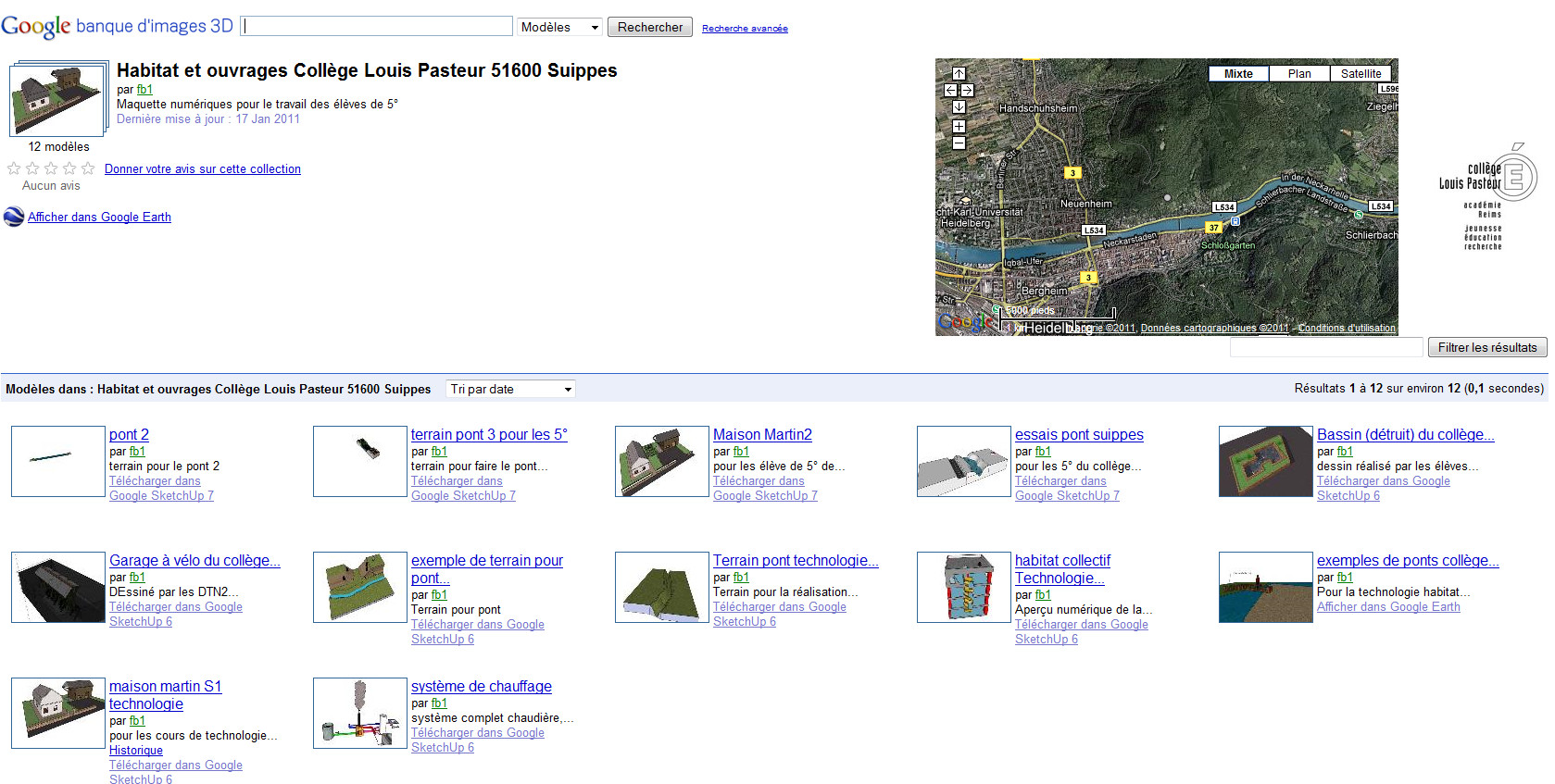
Task: Rate the collection three stars
Action: (x=51, y=168)
